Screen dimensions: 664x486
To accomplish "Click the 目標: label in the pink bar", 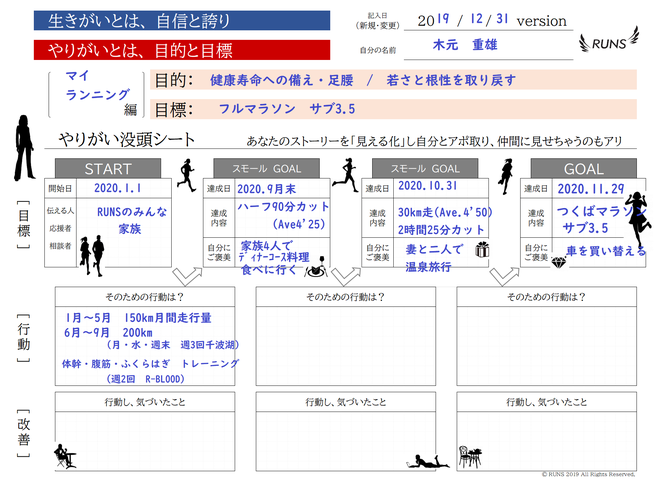I will click(x=174, y=110).
